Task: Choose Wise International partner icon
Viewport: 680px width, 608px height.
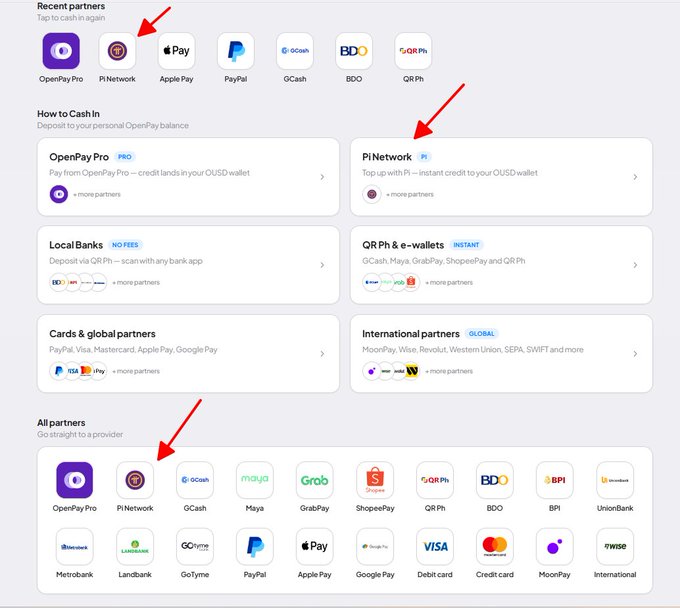Action: tap(615, 546)
